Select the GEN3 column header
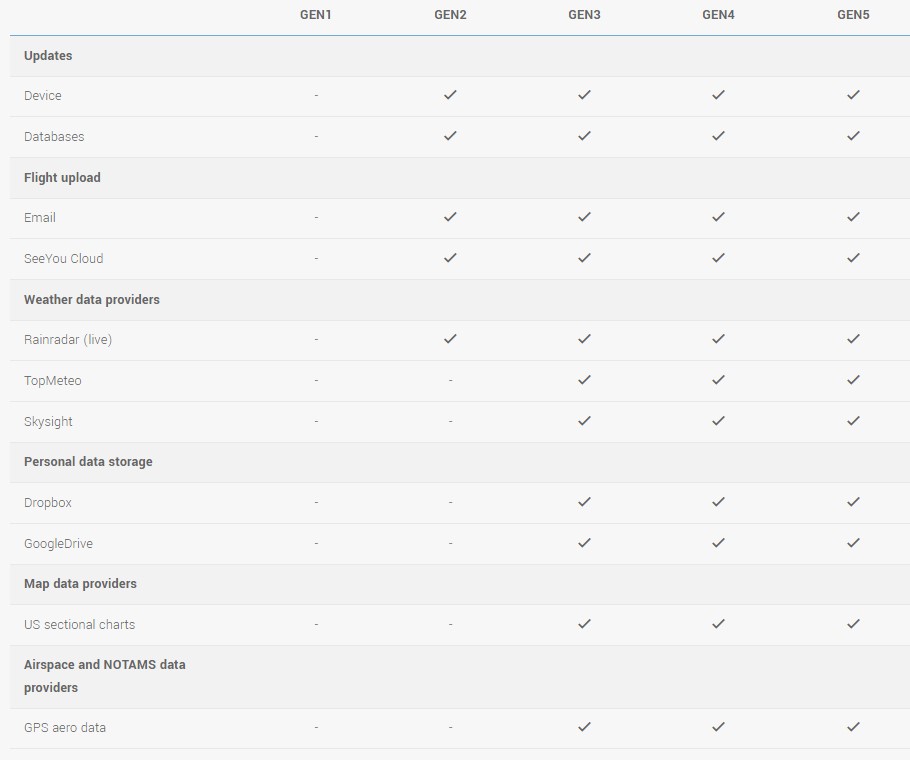This screenshot has width=910, height=760. click(584, 15)
